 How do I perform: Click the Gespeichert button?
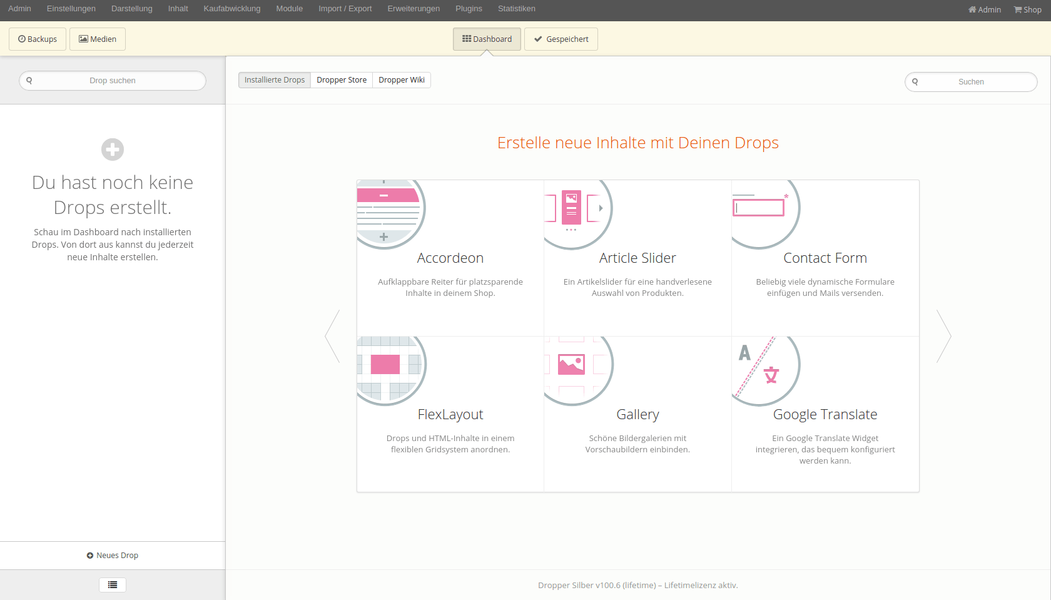pos(561,39)
